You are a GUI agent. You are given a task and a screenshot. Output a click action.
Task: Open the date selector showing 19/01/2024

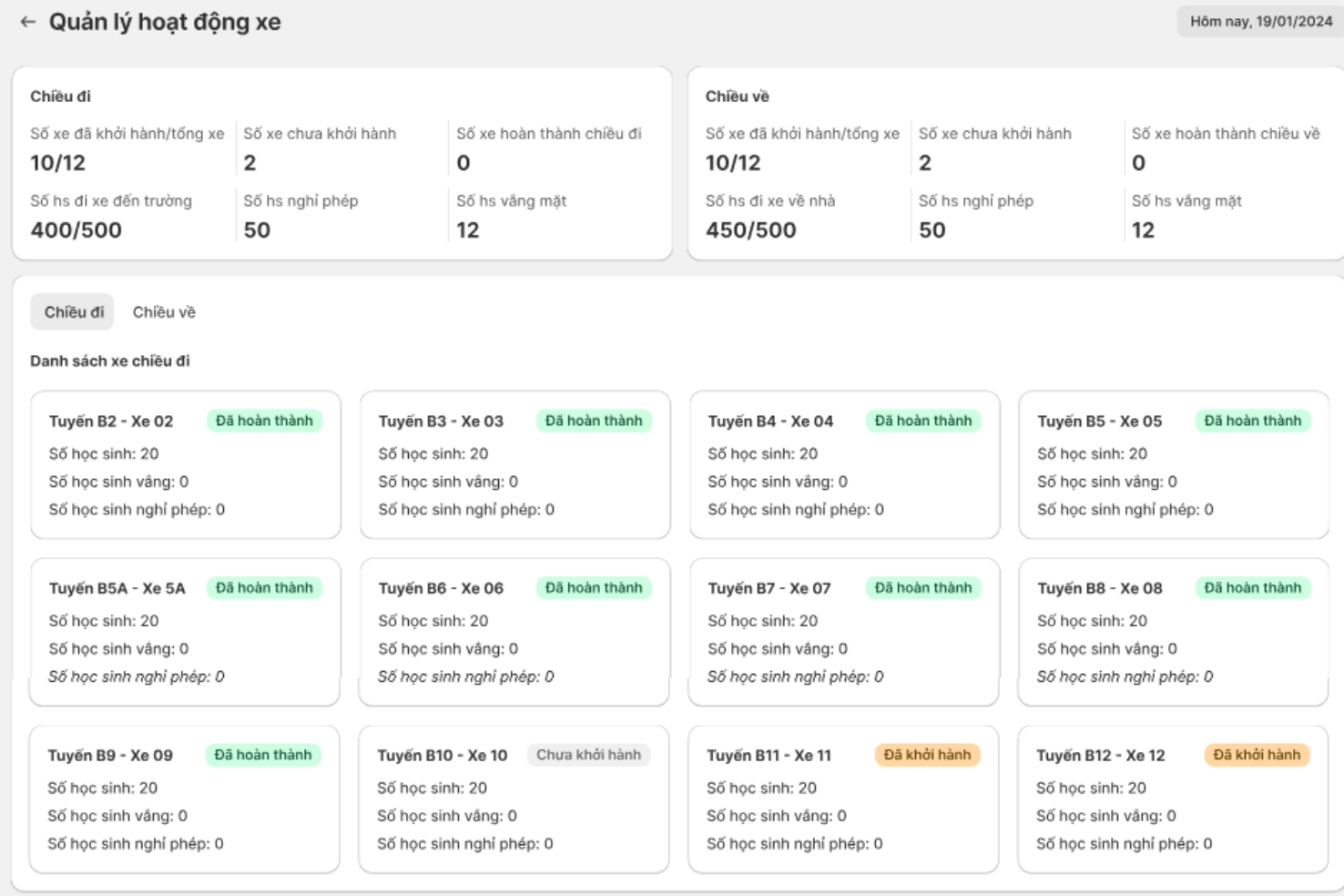pos(1260,22)
